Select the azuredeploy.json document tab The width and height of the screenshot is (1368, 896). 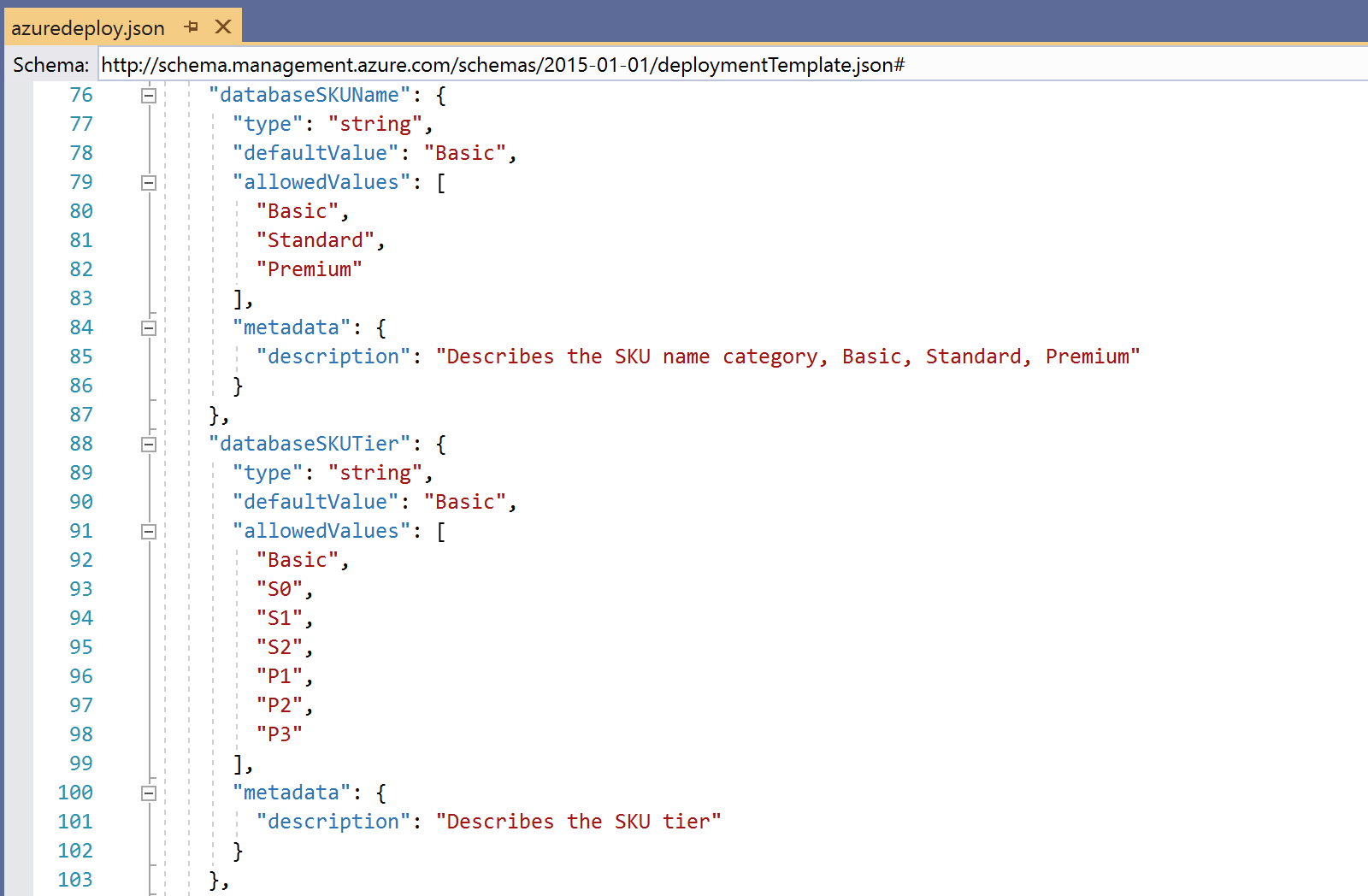pyautogui.click(x=88, y=28)
